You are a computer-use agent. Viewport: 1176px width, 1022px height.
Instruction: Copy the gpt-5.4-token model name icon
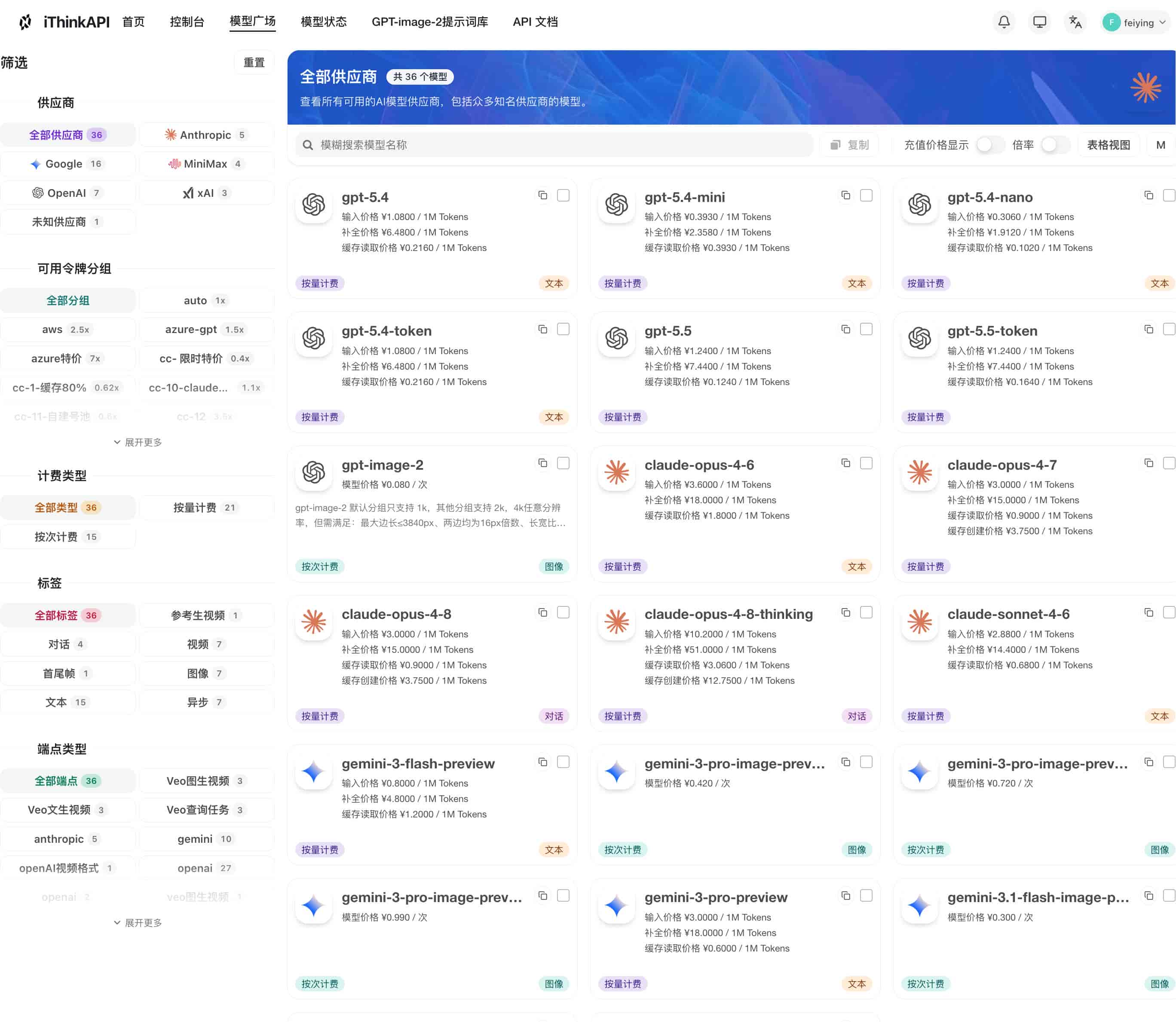tap(542, 330)
